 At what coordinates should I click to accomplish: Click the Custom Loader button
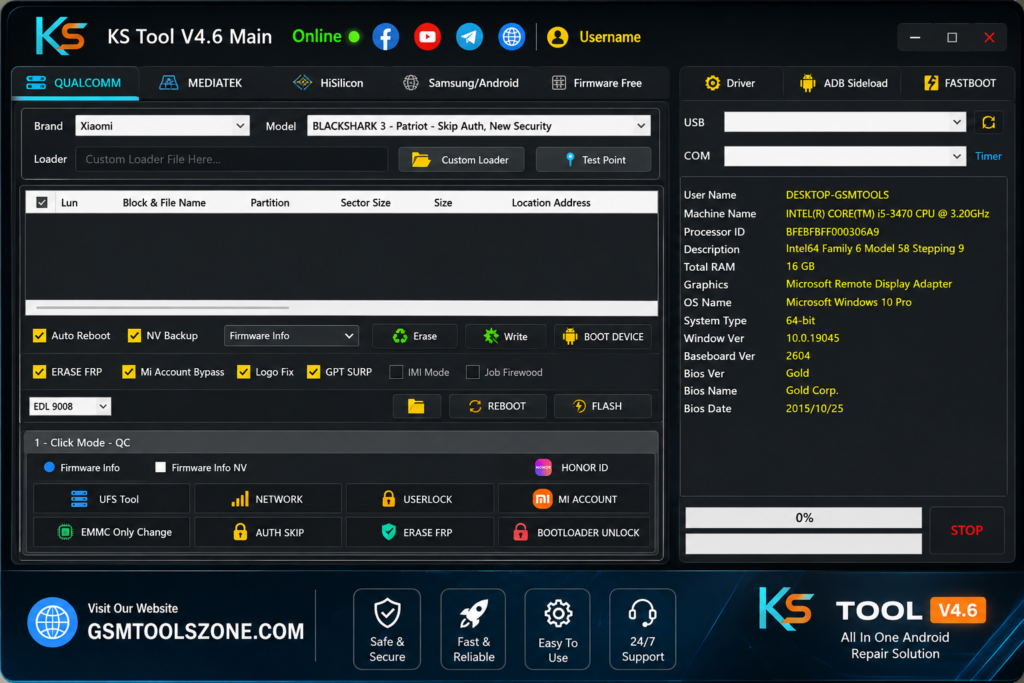click(461, 160)
